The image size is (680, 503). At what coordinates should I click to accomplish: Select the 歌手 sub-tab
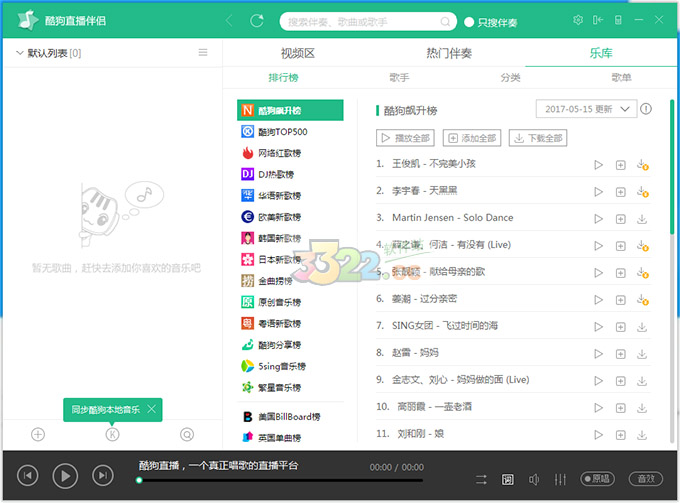pos(399,78)
